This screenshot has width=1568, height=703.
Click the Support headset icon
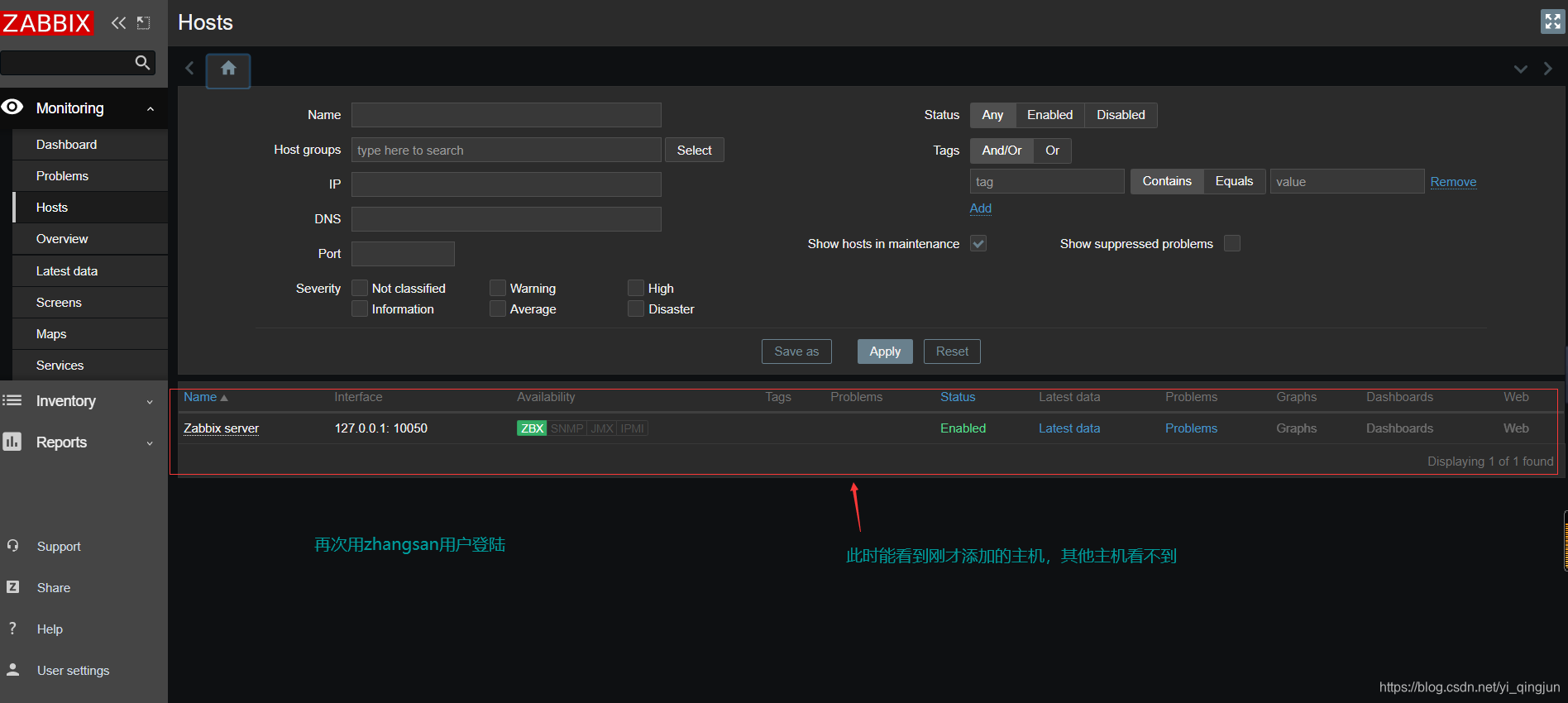12,546
